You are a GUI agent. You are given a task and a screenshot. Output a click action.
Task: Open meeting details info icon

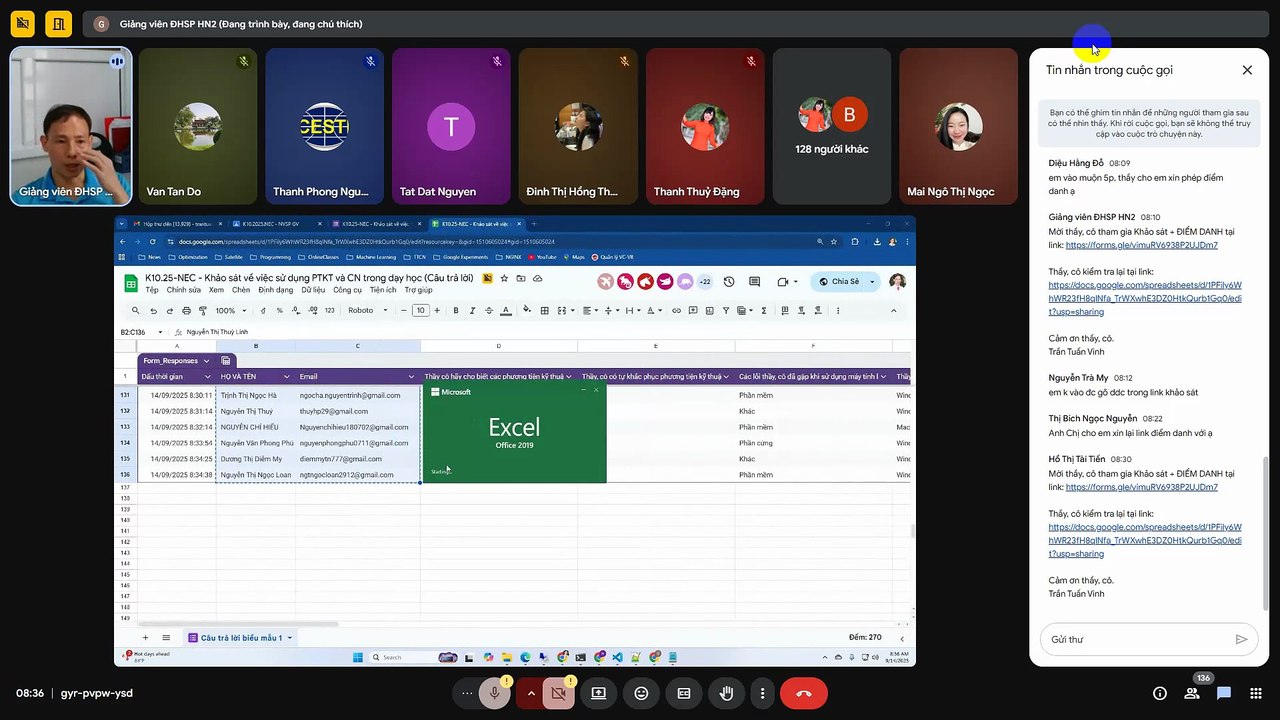tap(1160, 693)
